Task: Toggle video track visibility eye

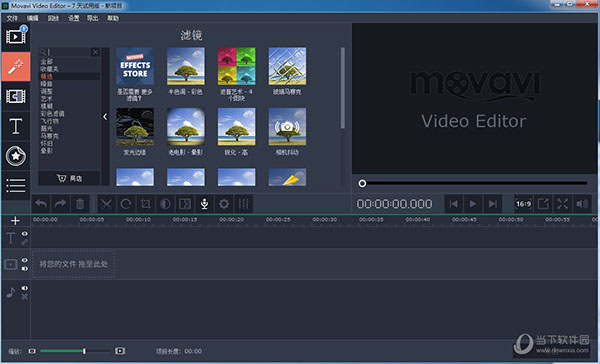Action: coord(24,260)
